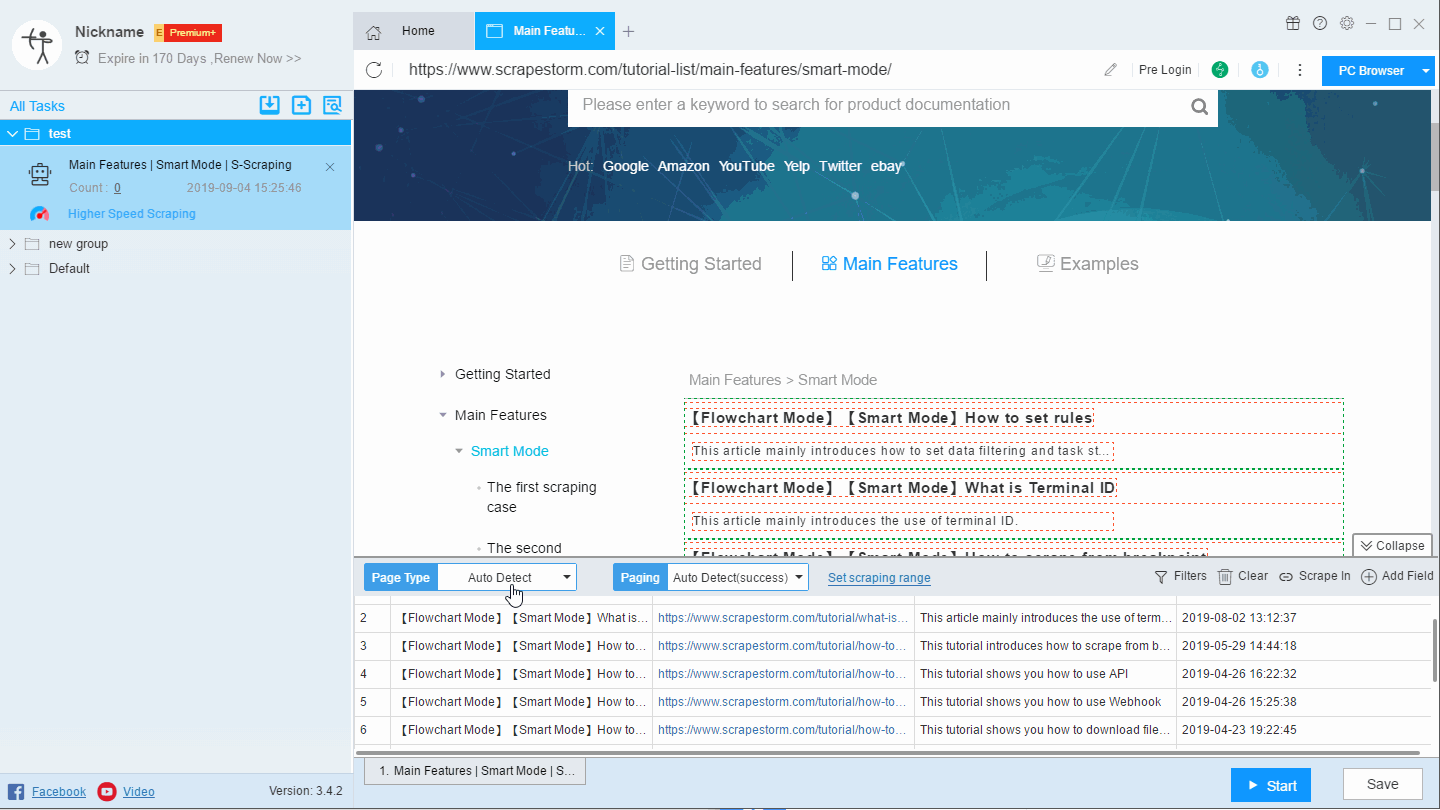Open the Filters funnel tool
This screenshot has height=810, width=1440.
(x=1181, y=576)
